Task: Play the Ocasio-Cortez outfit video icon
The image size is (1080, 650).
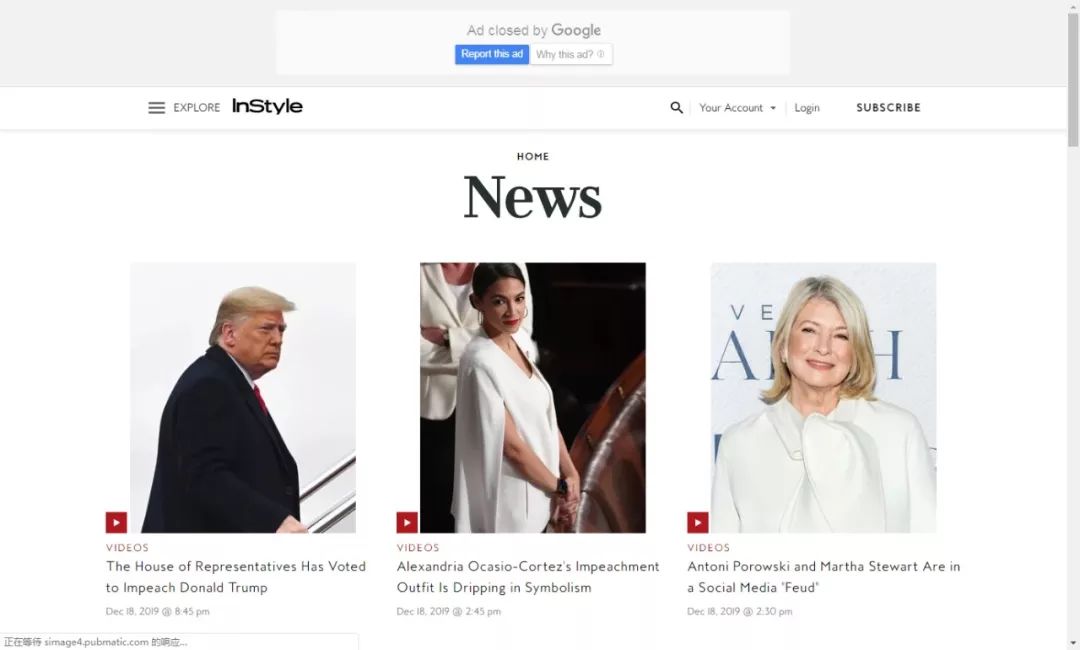Action: pos(407,523)
